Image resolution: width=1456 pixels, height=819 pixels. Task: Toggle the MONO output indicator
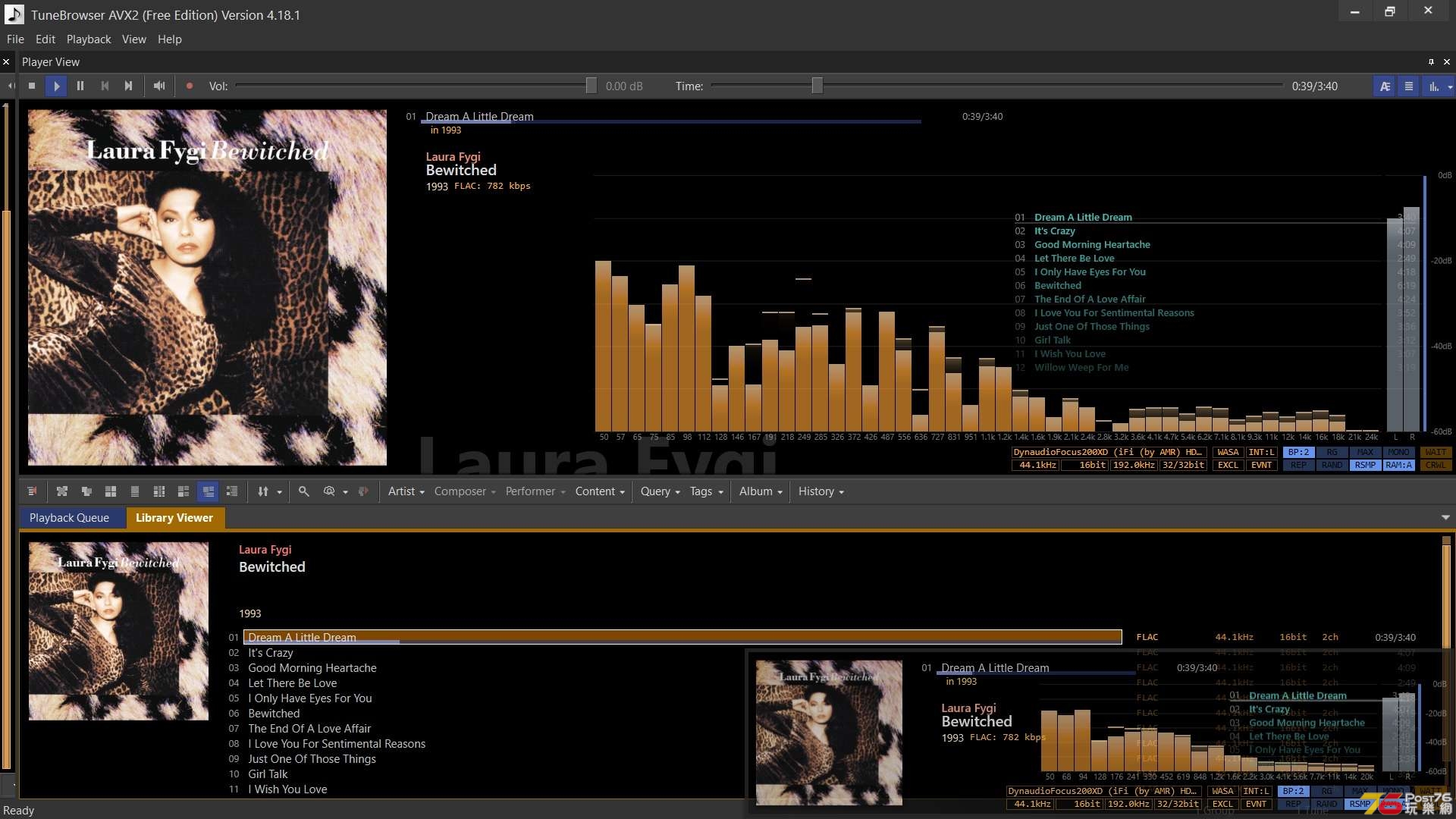[1398, 452]
